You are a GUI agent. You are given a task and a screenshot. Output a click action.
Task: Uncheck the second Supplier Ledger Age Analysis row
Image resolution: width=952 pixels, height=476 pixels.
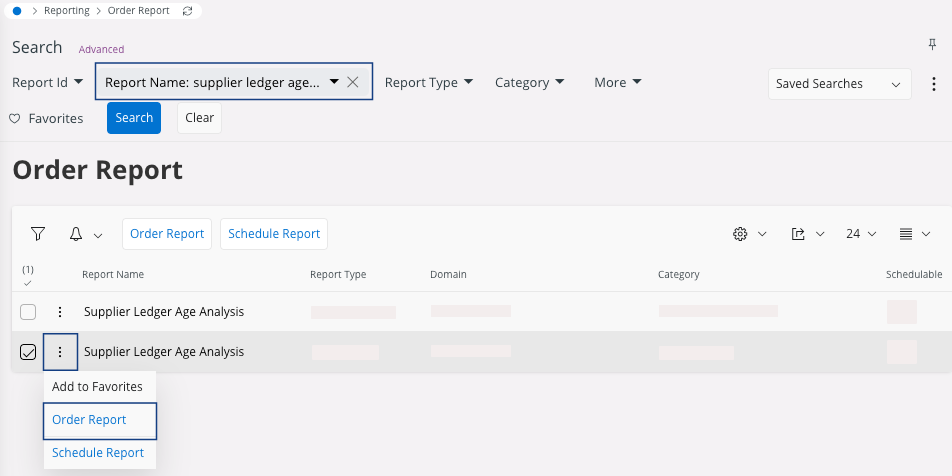tap(29, 352)
